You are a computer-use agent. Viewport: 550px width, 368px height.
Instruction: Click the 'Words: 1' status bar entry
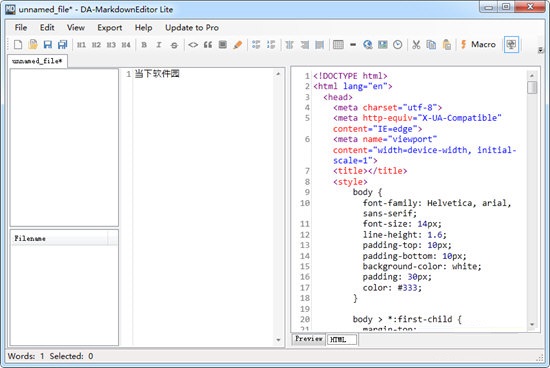click(x=26, y=356)
